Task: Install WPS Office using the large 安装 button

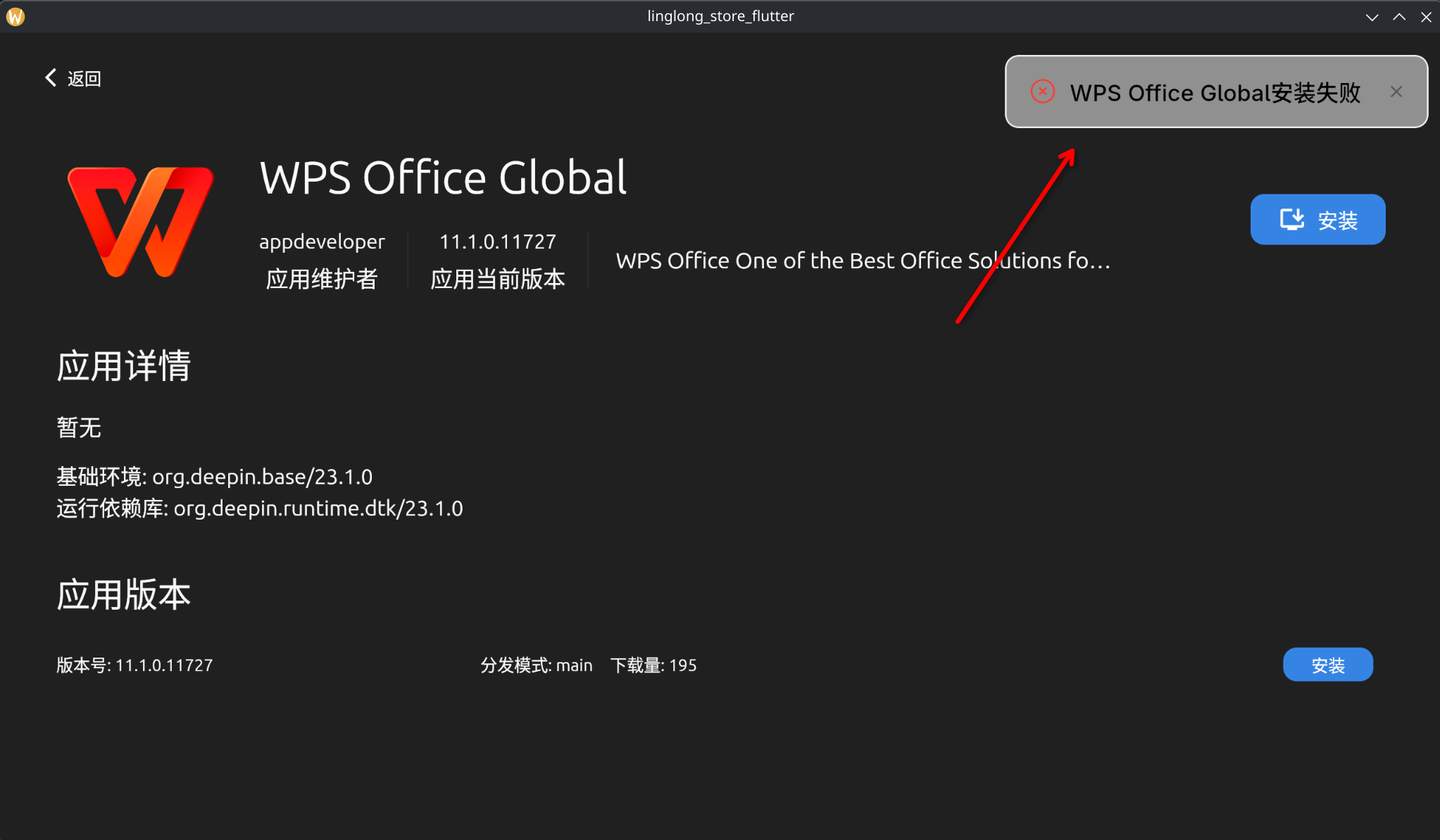Action: 1317,220
